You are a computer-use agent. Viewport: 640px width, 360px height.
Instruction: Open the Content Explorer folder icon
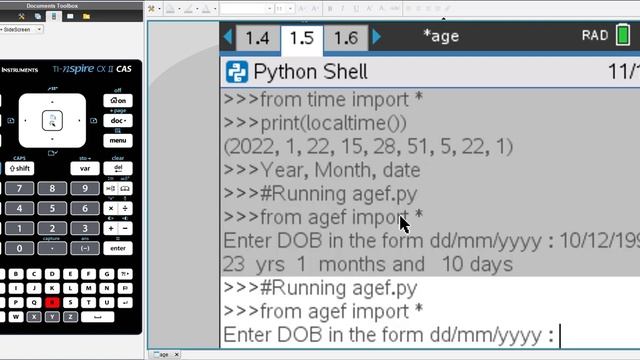click(x=86, y=16)
